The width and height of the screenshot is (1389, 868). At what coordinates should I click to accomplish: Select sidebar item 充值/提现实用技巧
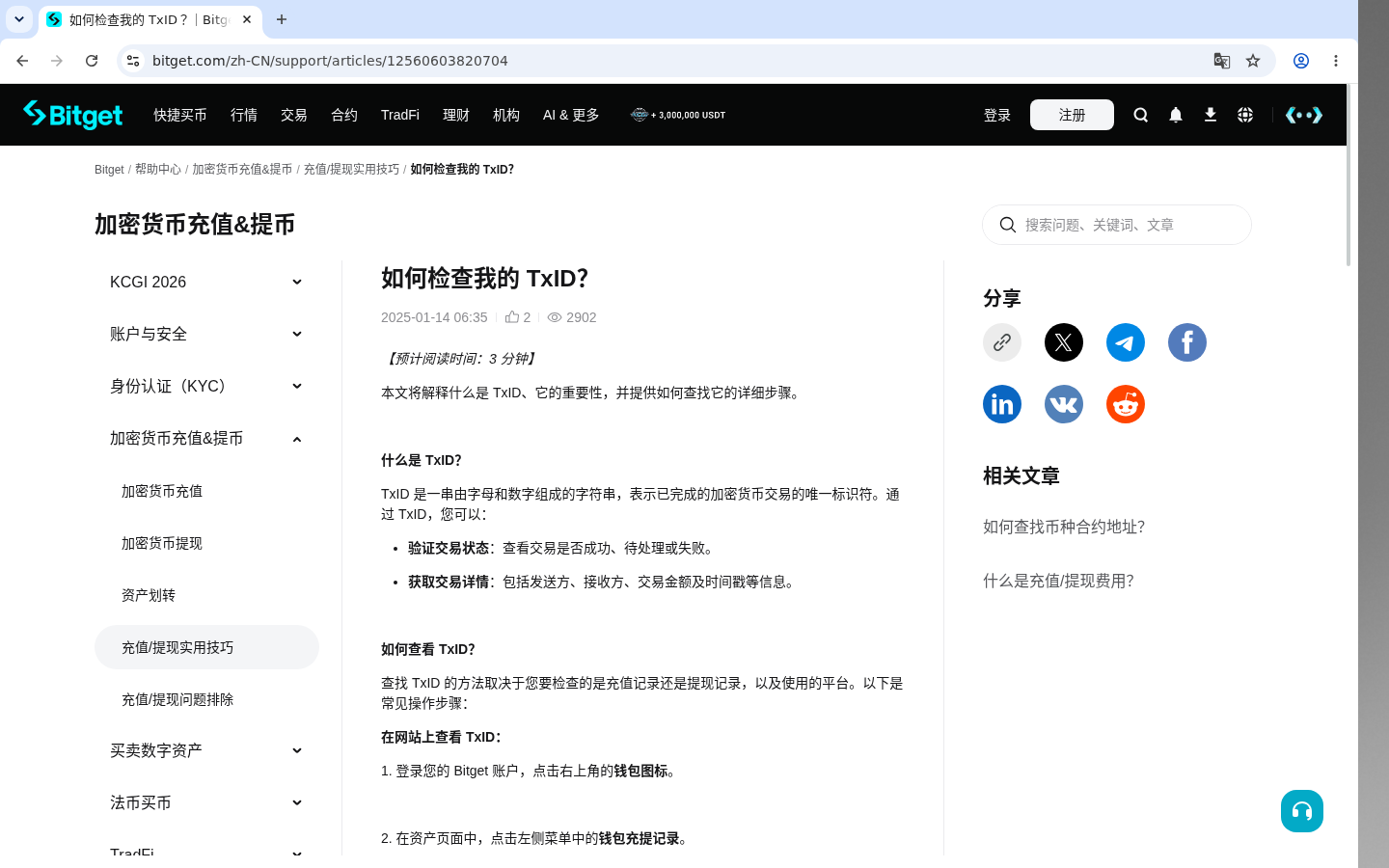coord(206,647)
